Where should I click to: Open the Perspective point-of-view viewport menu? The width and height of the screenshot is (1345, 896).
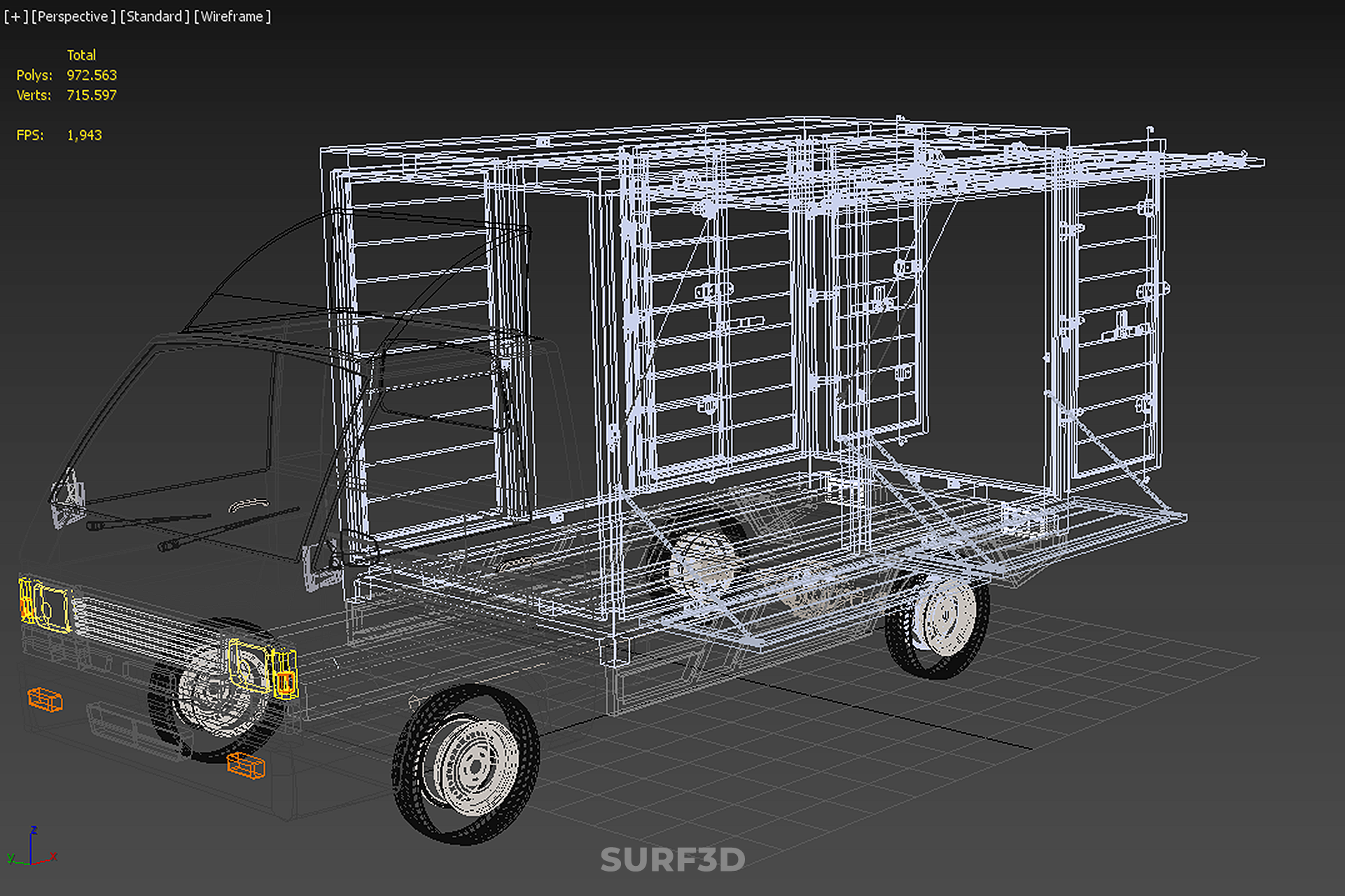tap(73, 16)
